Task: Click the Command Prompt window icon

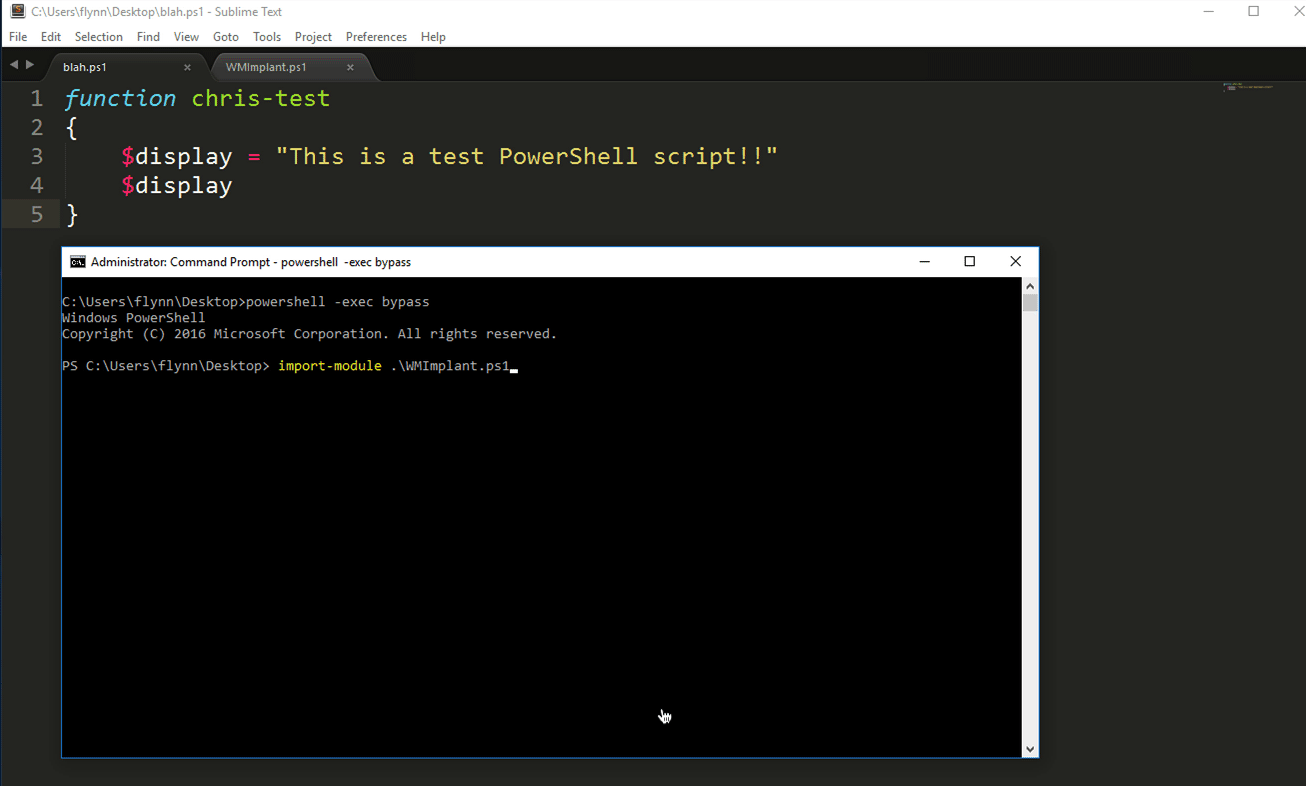Action: click(78, 262)
